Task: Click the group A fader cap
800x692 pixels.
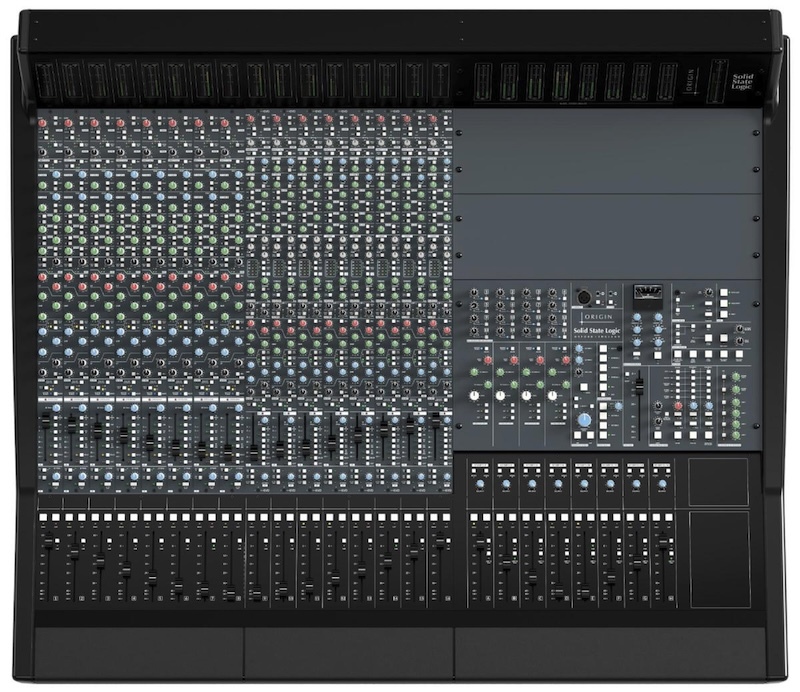Action: coord(480,543)
